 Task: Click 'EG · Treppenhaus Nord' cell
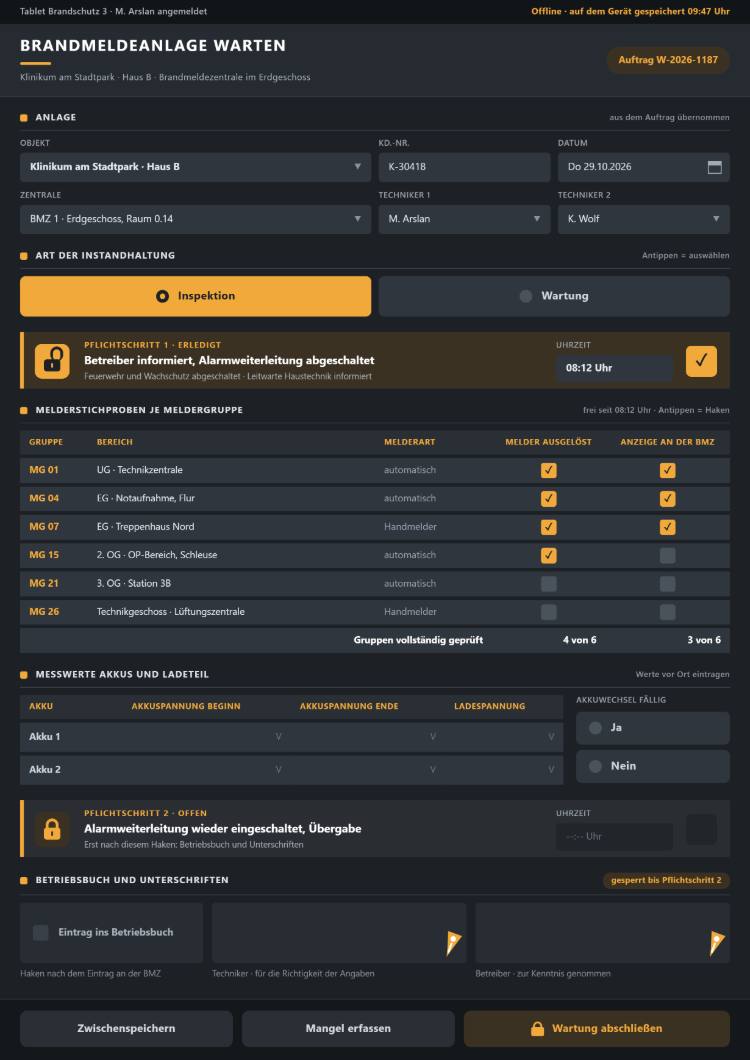click(146, 527)
